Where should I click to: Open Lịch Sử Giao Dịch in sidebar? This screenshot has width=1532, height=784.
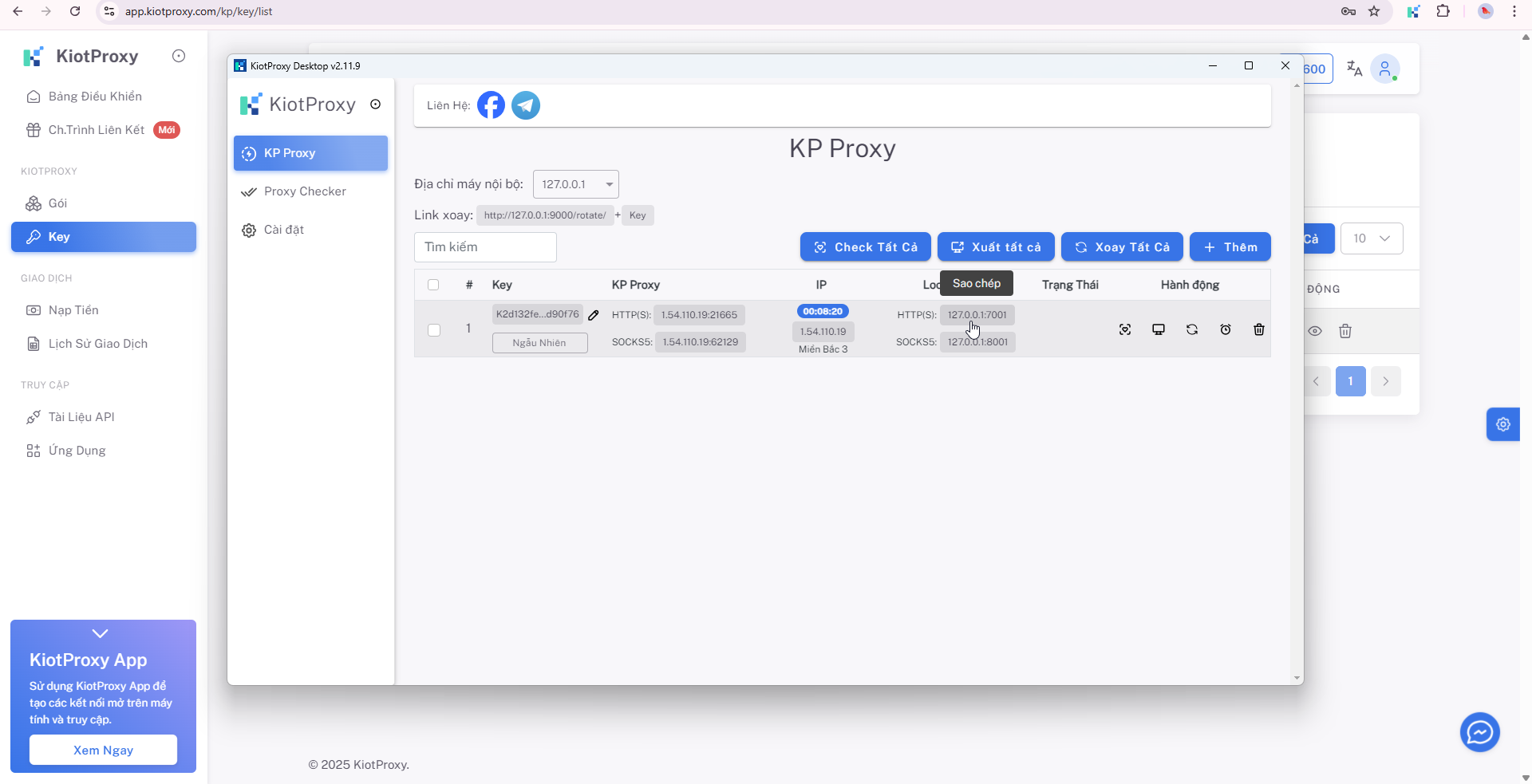(x=97, y=344)
